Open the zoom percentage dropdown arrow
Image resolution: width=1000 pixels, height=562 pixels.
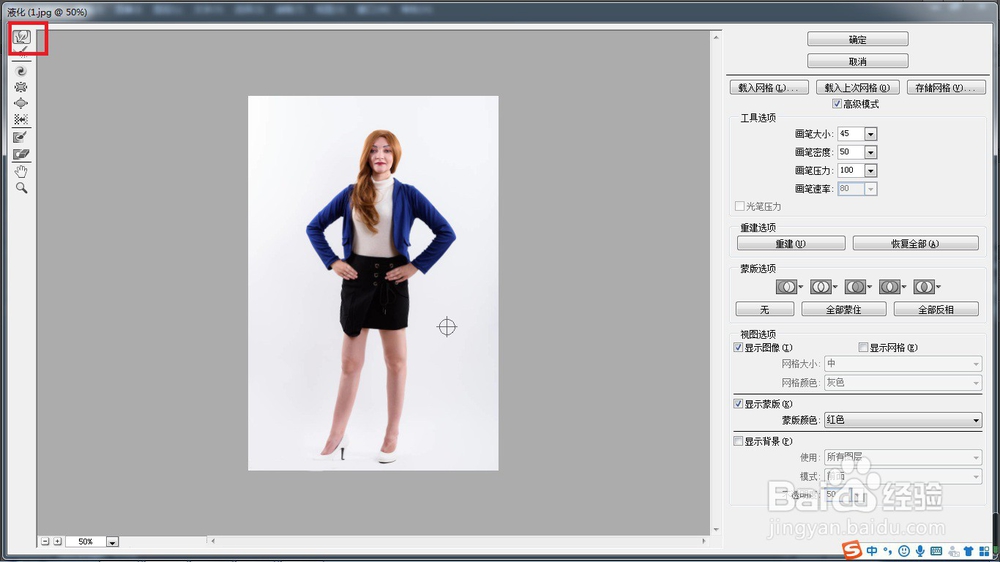[112, 542]
